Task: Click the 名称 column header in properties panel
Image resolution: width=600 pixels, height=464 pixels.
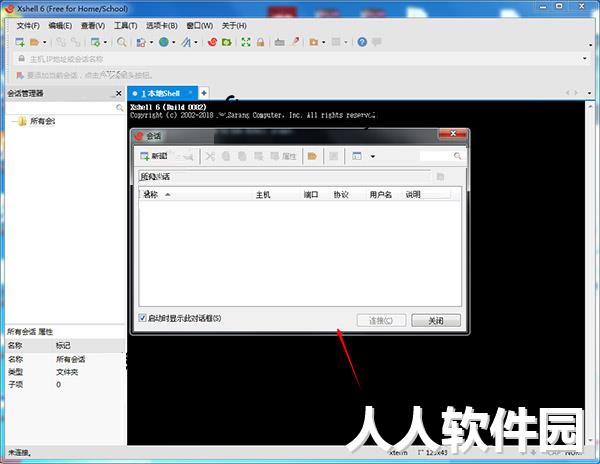Action: [x=30, y=345]
